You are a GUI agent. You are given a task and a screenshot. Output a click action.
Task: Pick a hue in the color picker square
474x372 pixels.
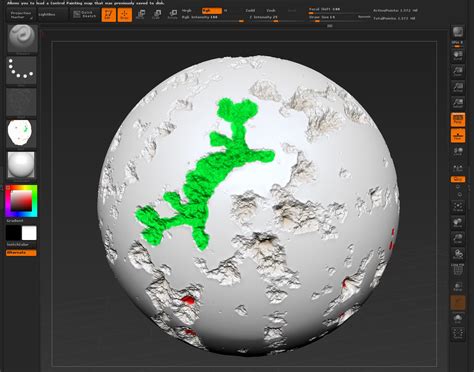coord(21,201)
